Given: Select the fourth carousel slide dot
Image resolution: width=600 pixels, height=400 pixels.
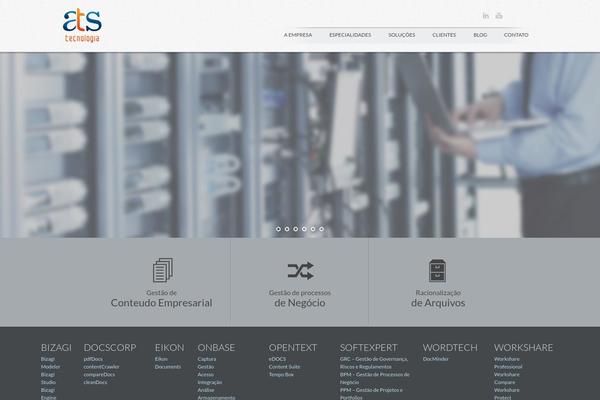Looking at the screenshot, I should coord(304,229).
